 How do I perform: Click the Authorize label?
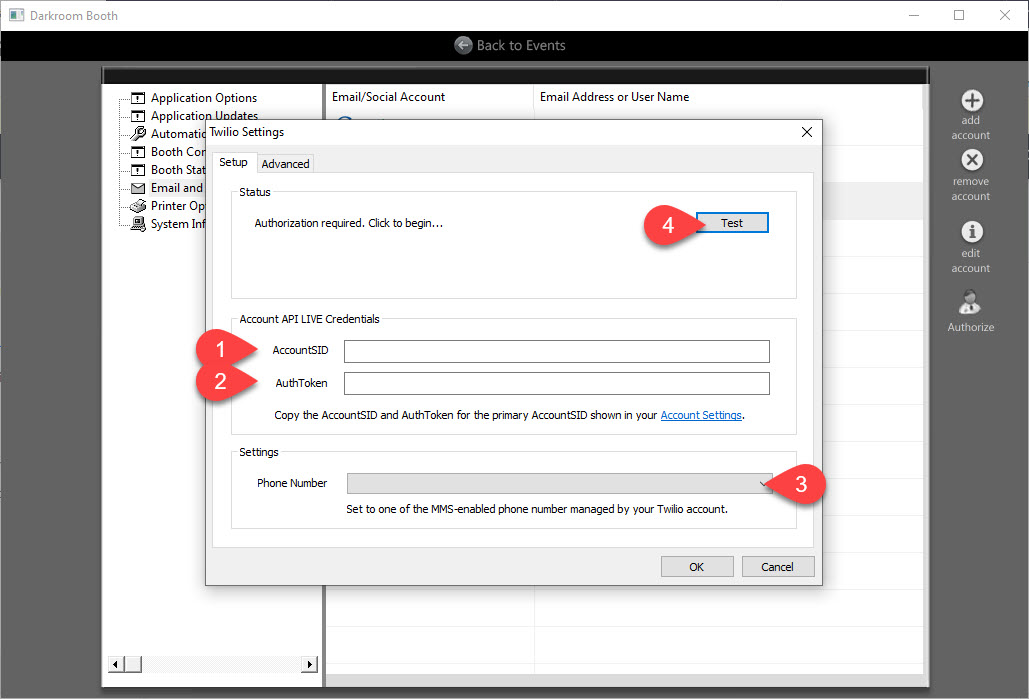pos(971,328)
